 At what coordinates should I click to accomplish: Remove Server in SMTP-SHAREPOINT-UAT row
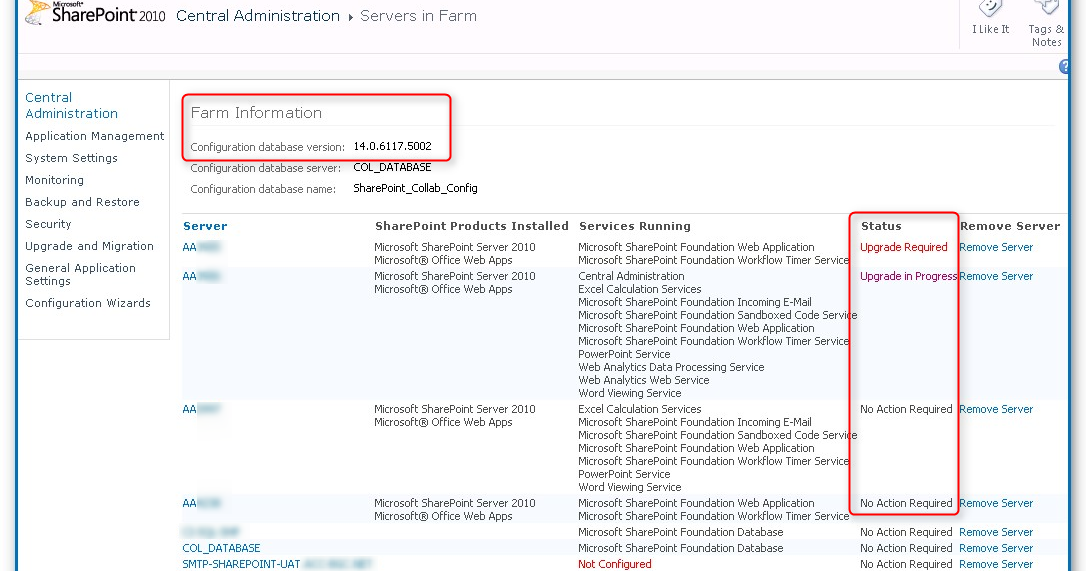(996, 564)
